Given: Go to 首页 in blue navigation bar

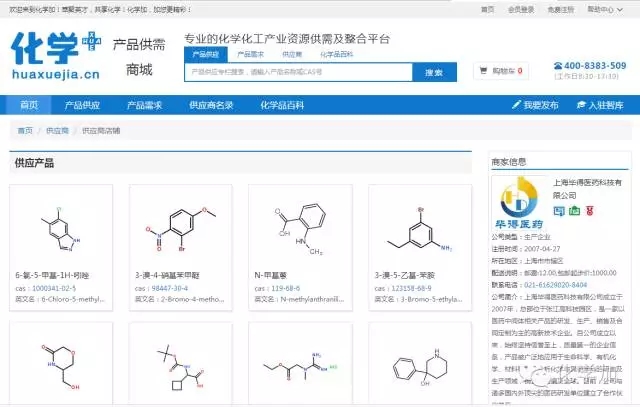Looking at the screenshot, I should [x=29, y=105].
